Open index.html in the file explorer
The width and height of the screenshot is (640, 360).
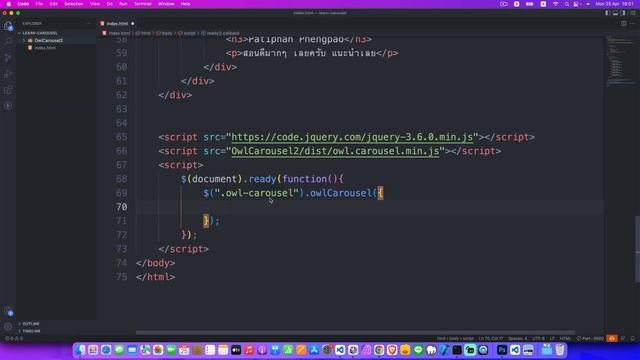click(45, 48)
